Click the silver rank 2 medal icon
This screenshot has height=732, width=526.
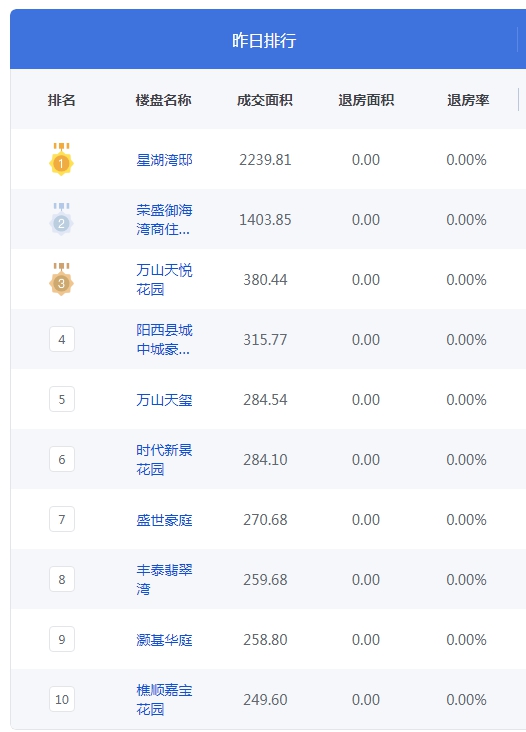tap(61, 219)
